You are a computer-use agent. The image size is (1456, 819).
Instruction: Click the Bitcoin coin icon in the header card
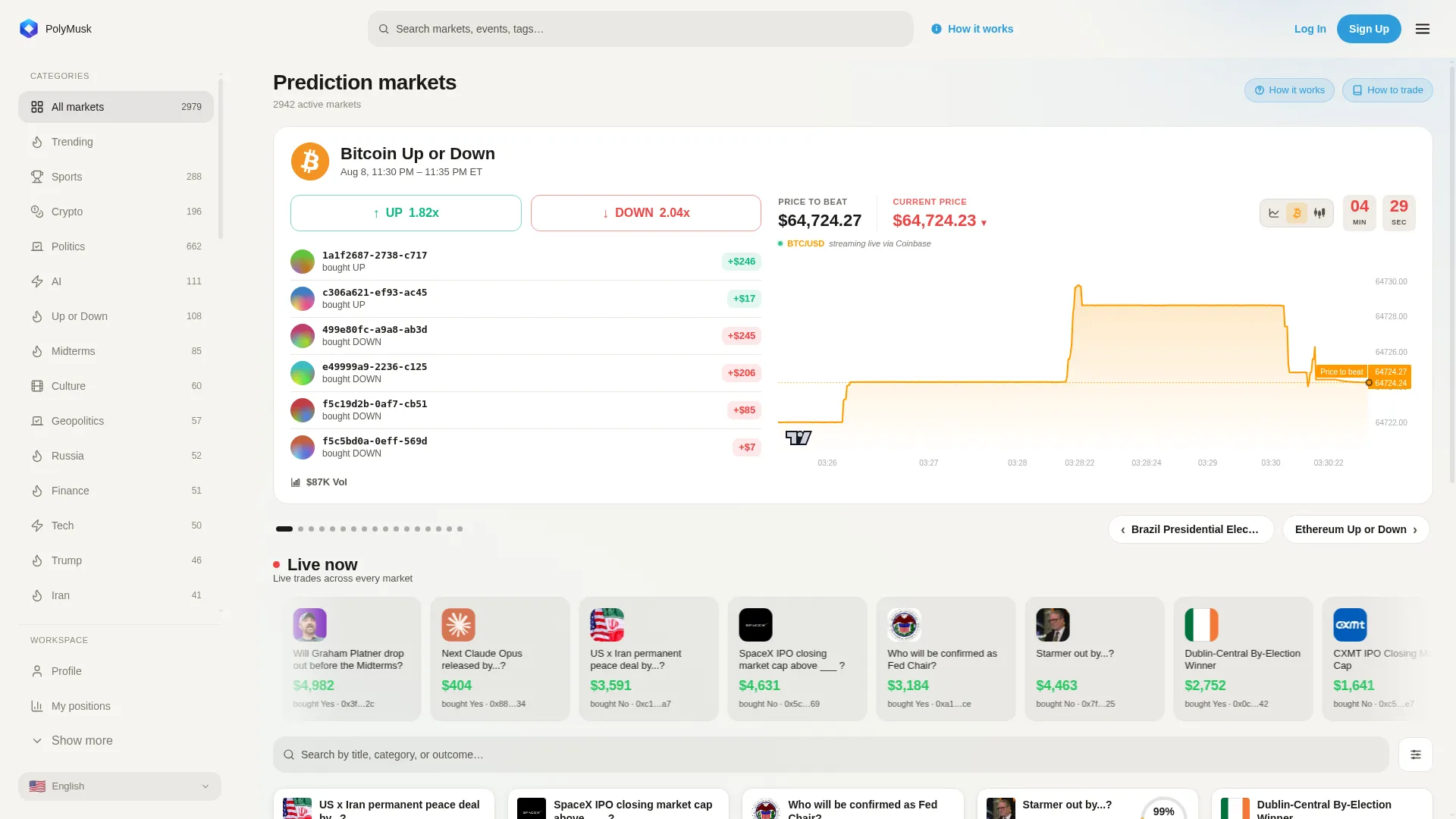coord(310,162)
